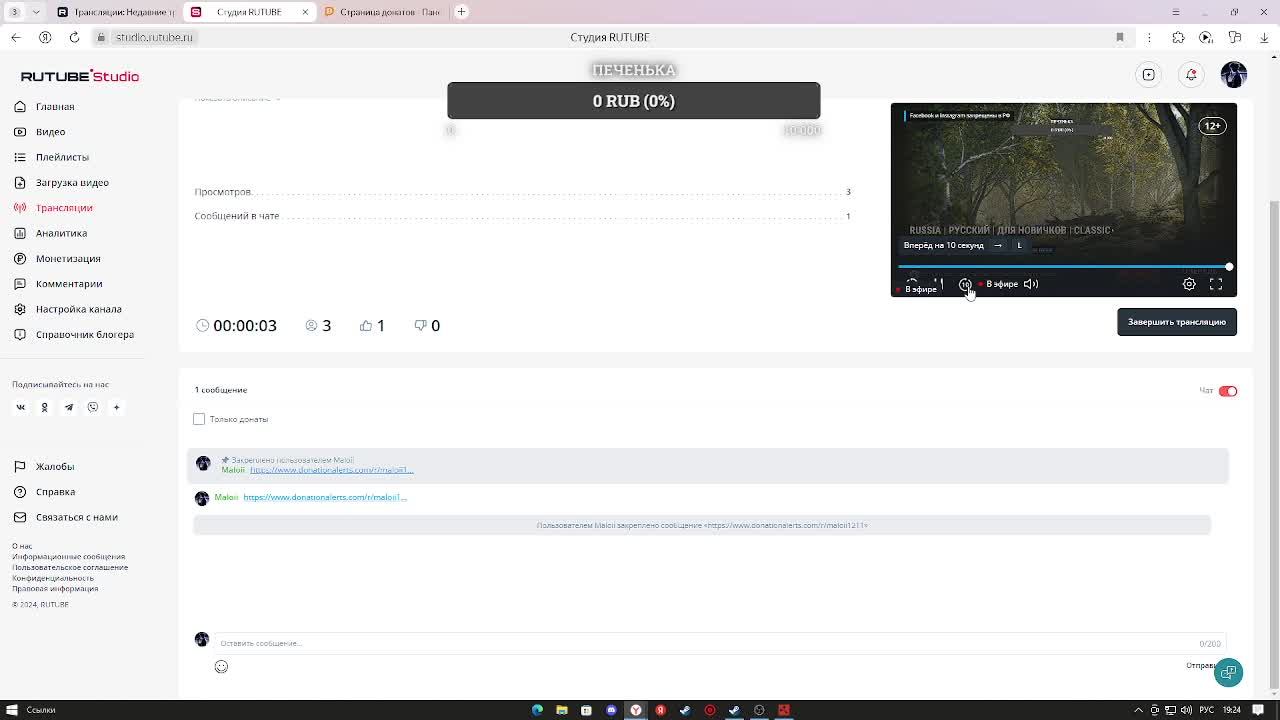
Task: Expand the browser tab group dropdown
Action: coord(36,12)
